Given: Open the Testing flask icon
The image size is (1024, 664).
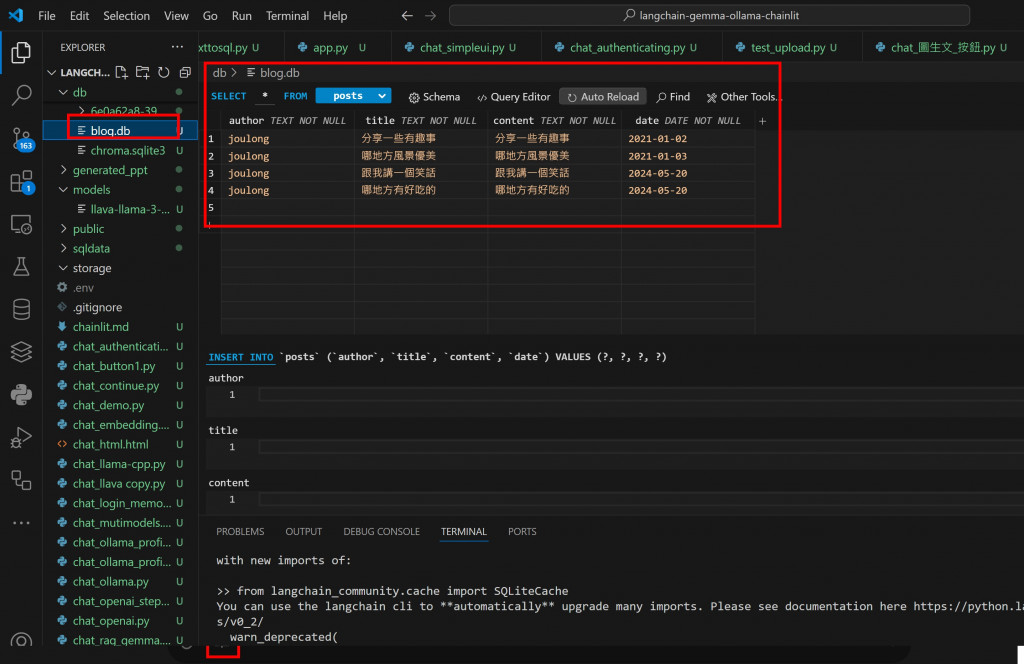Looking at the screenshot, I should [x=21, y=266].
